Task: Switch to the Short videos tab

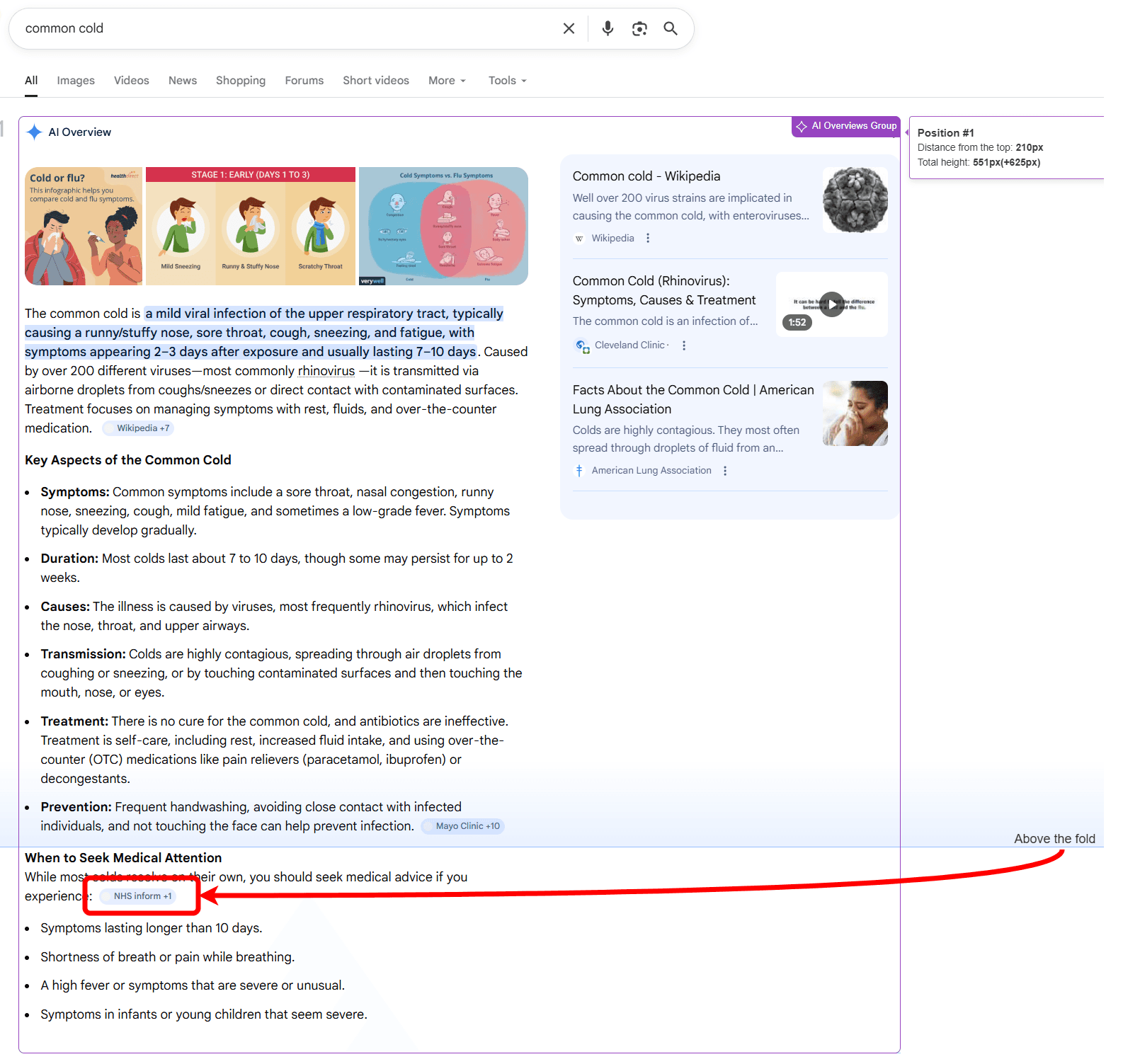Action: tap(375, 80)
